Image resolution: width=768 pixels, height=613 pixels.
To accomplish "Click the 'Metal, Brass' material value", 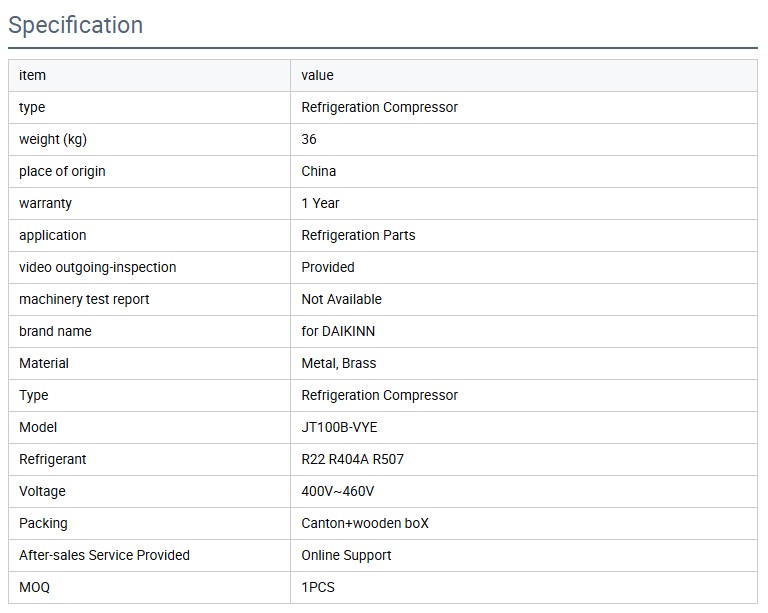I will [339, 363].
